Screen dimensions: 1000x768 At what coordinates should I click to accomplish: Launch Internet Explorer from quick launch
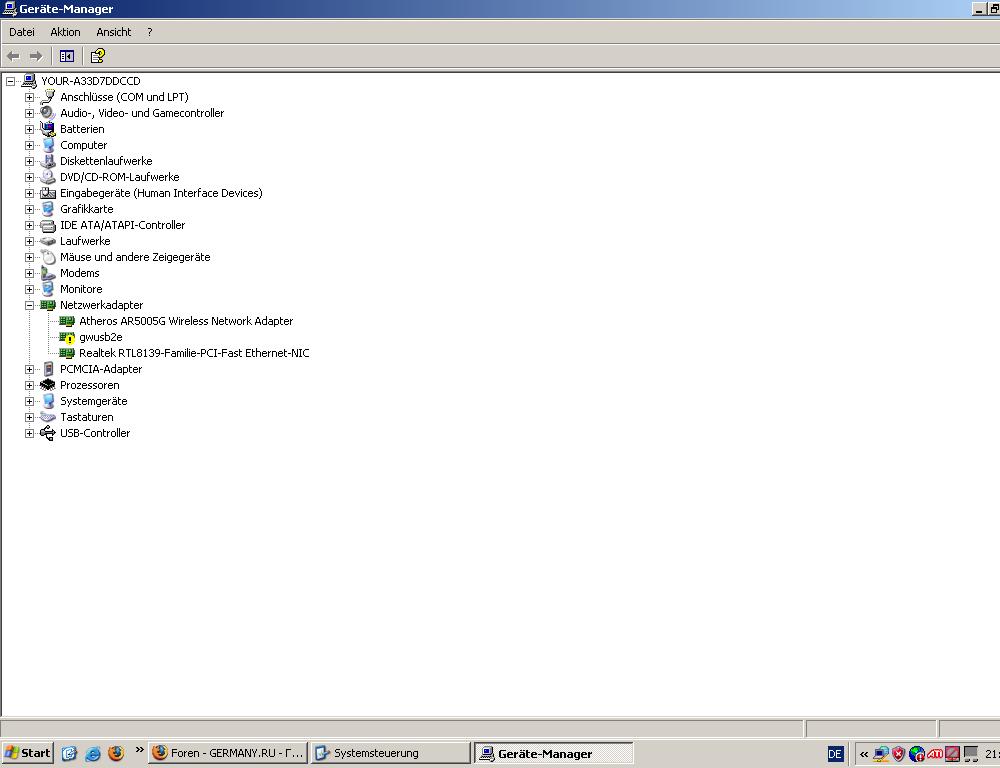click(x=92, y=753)
